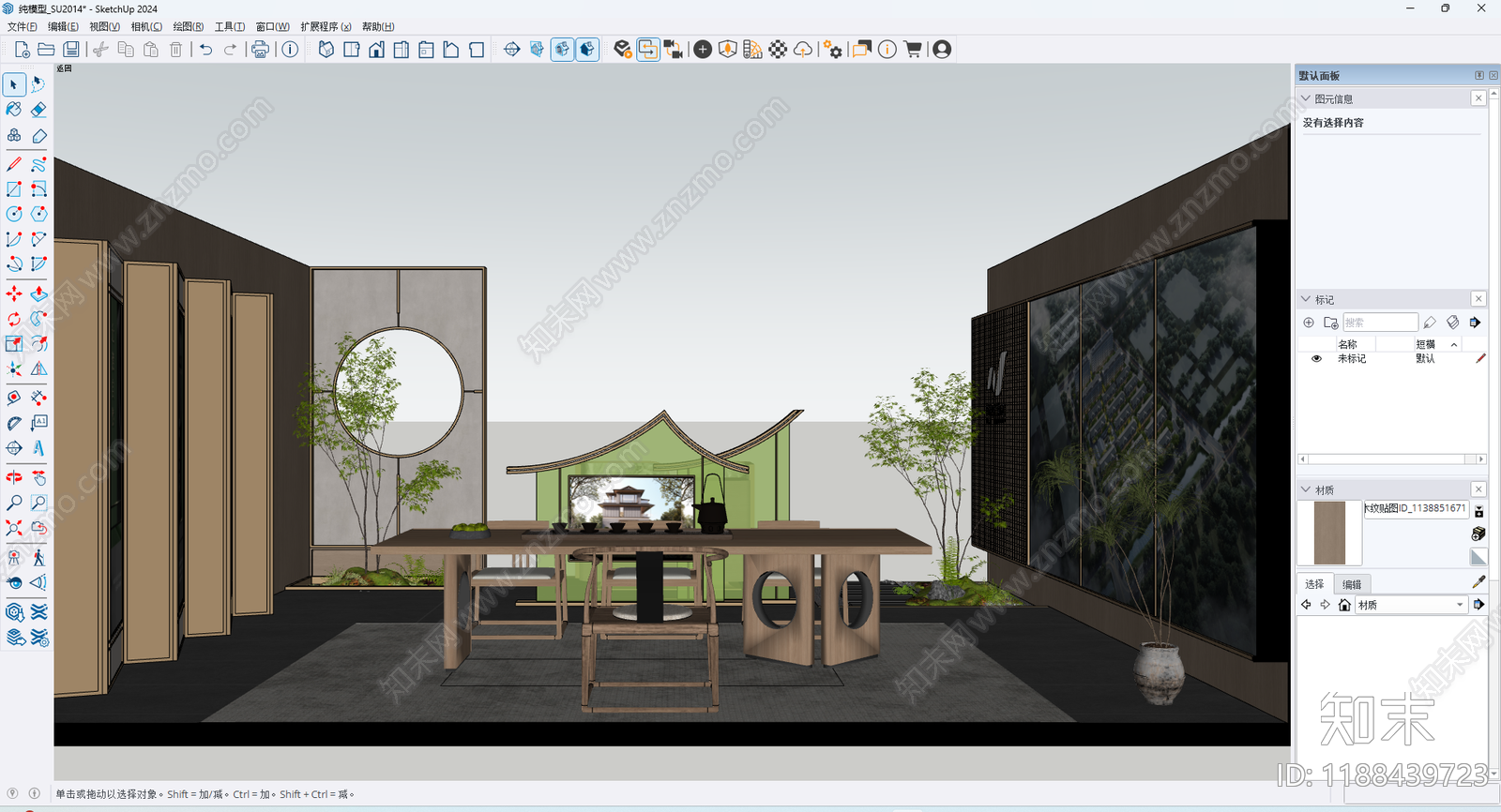Click the wood material preview swatch
This screenshot has width=1501, height=812.
[x=1329, y=533]
